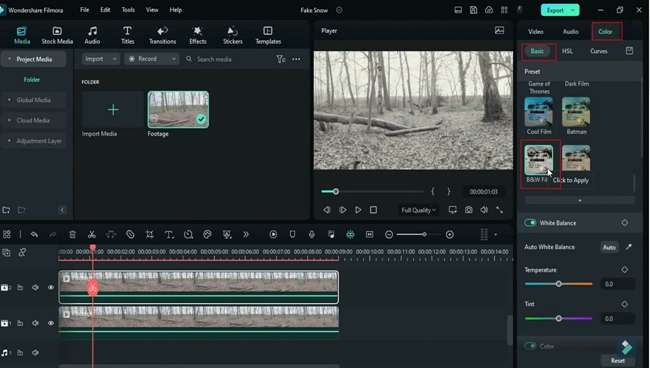The width and height of the screenshot is (650, 368).
Task: Select the white balance eyedropper
Action: click(628, 247)
